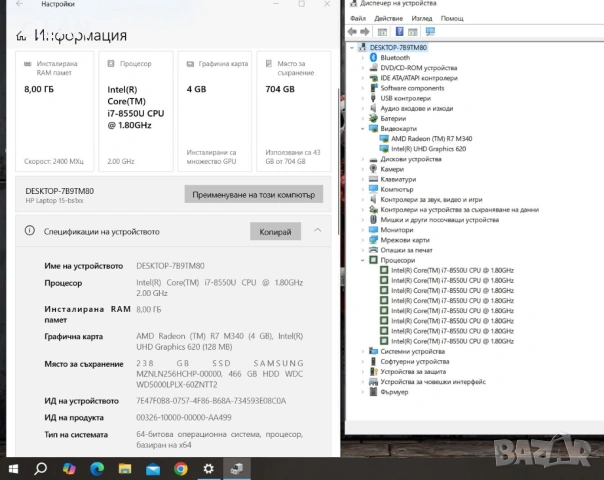This screenshot has height=480, width=604.
Task: Select the Мрежови карти category
Action: 404,240
